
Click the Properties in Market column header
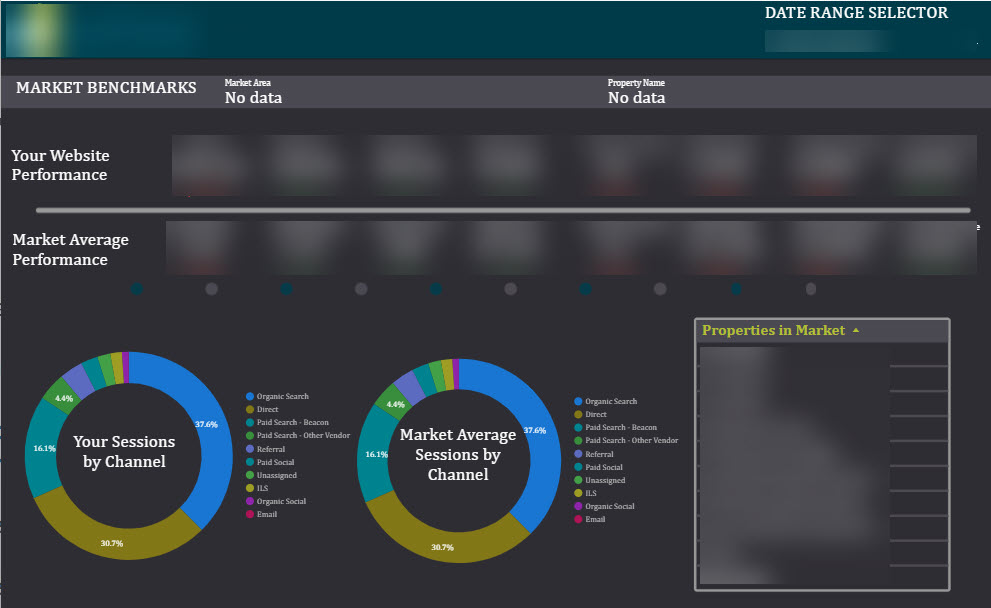click(x=773, y=330)
